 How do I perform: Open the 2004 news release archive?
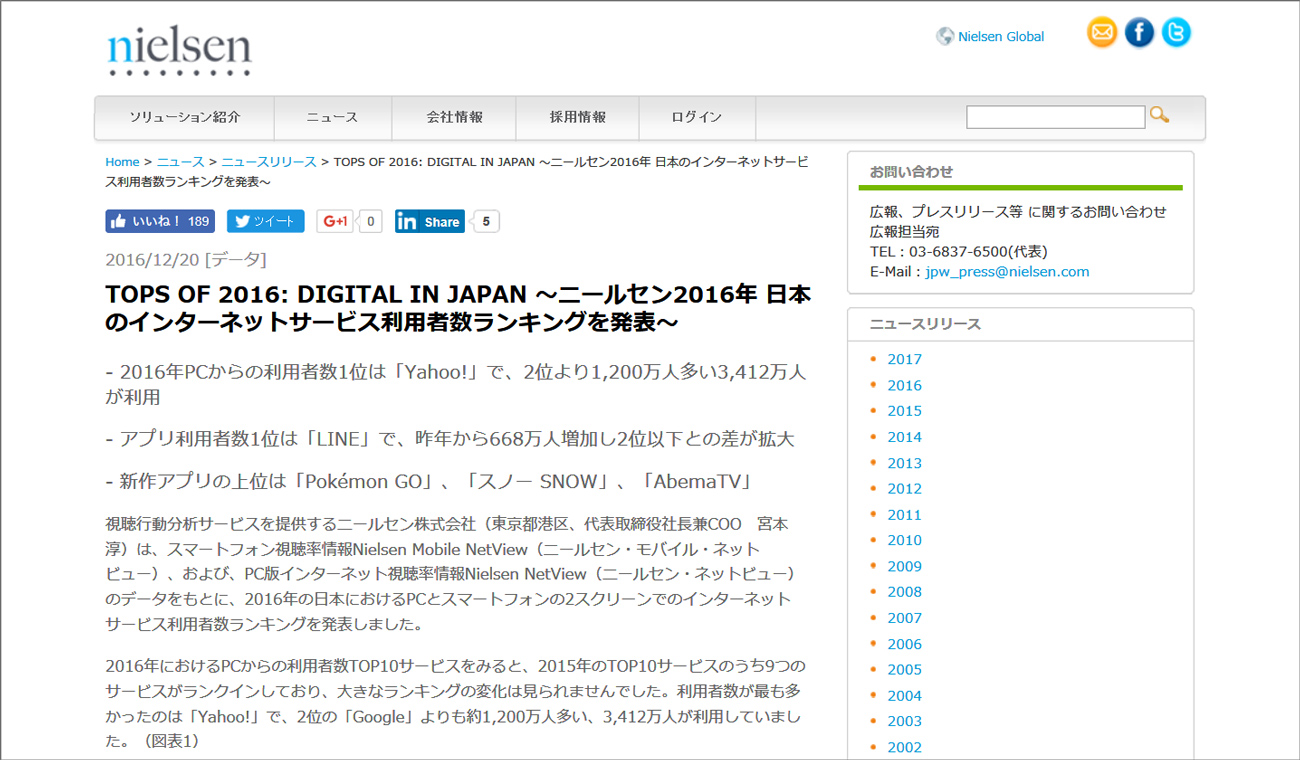tap(904, 696)
